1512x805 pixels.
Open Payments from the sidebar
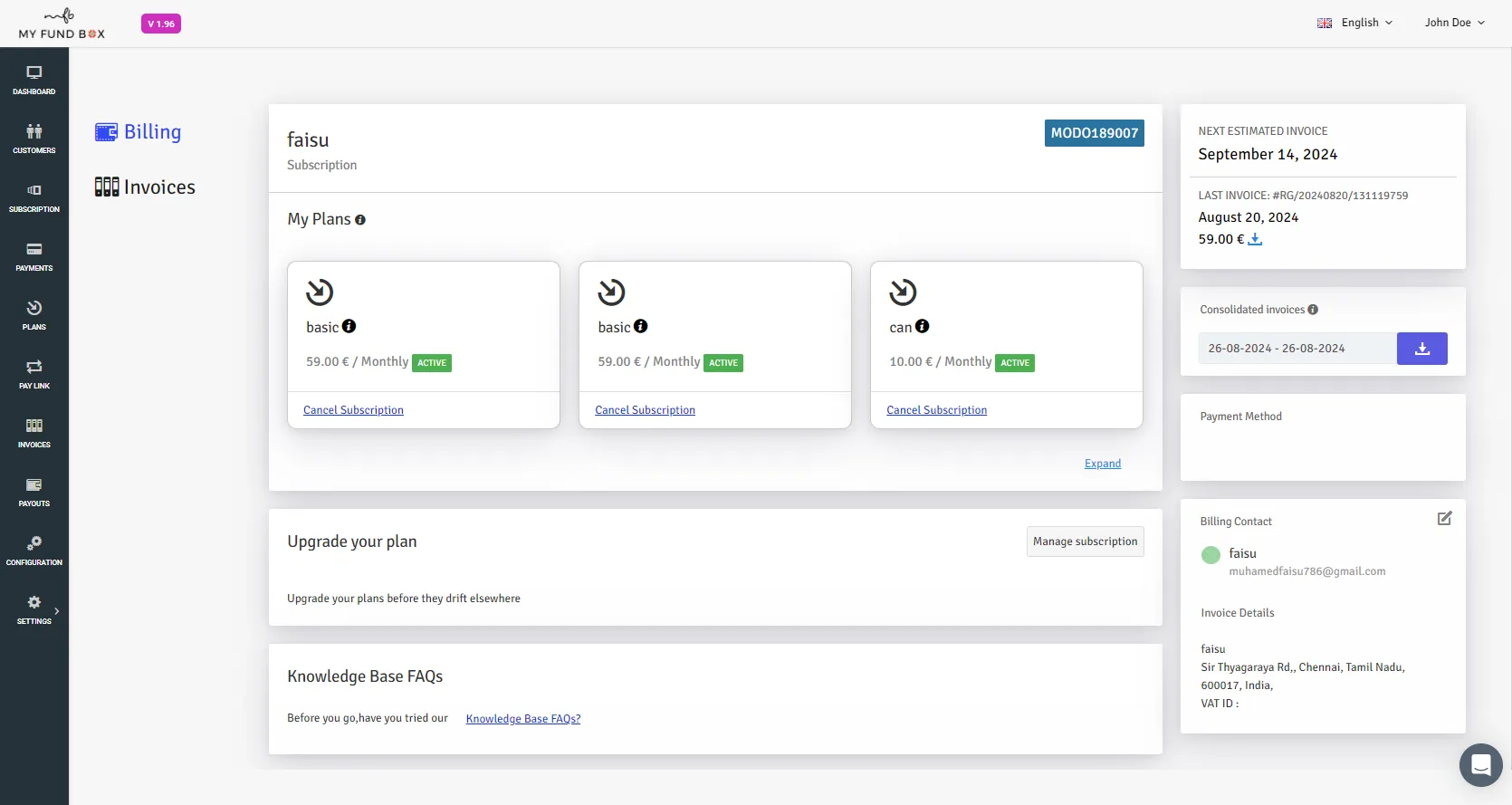click(34, 256)
